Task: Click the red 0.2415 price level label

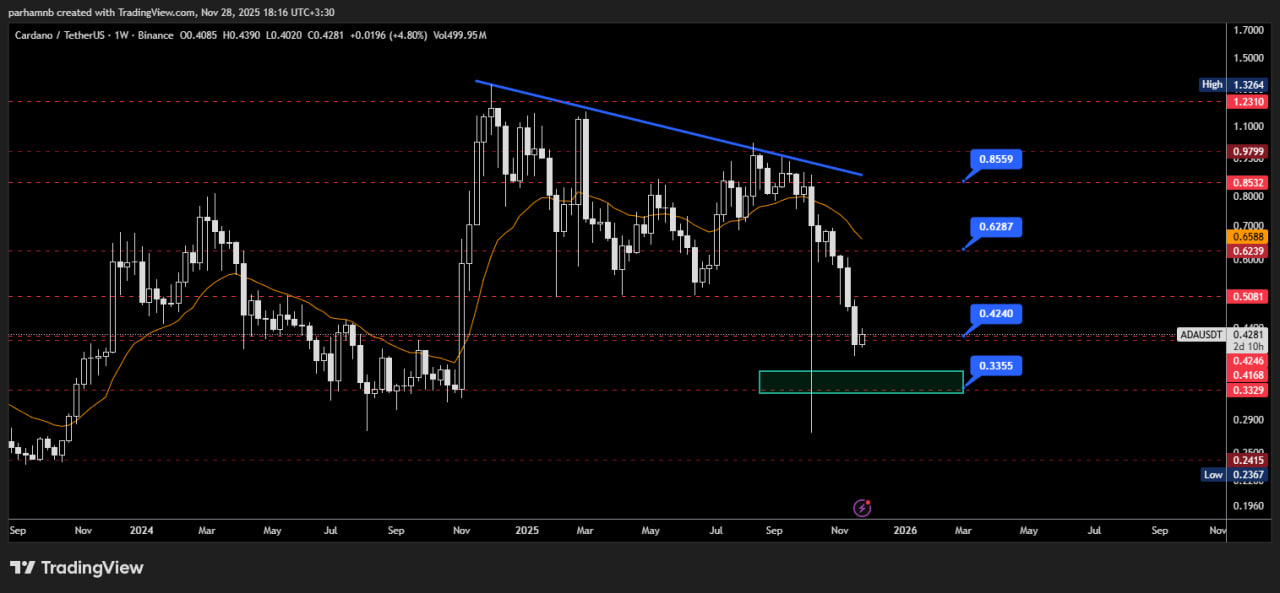Action: (x=1250, y=461)
